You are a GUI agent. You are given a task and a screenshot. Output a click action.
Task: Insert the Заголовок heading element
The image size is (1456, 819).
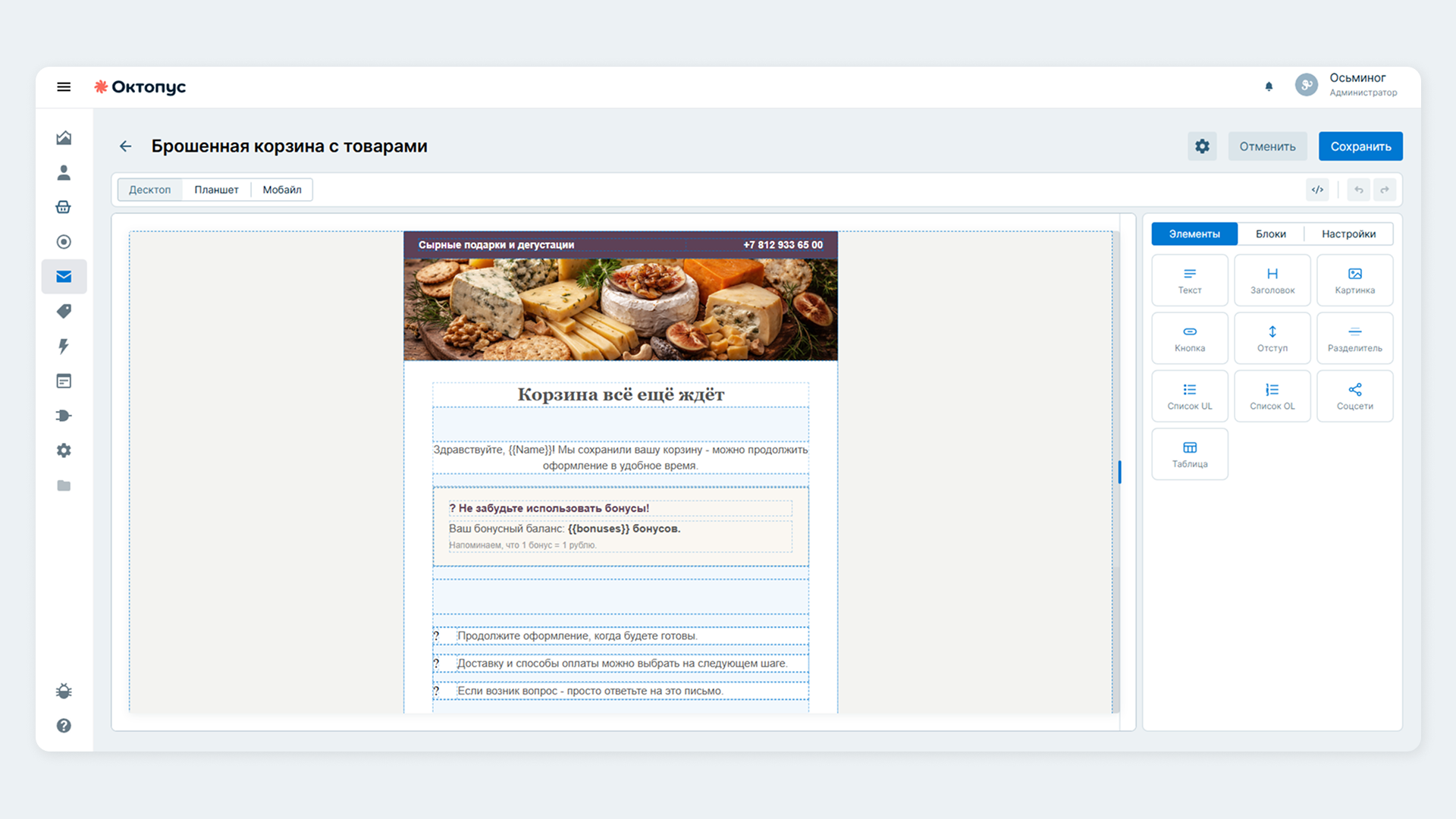pyautogui.click(x=1272, y=281)
